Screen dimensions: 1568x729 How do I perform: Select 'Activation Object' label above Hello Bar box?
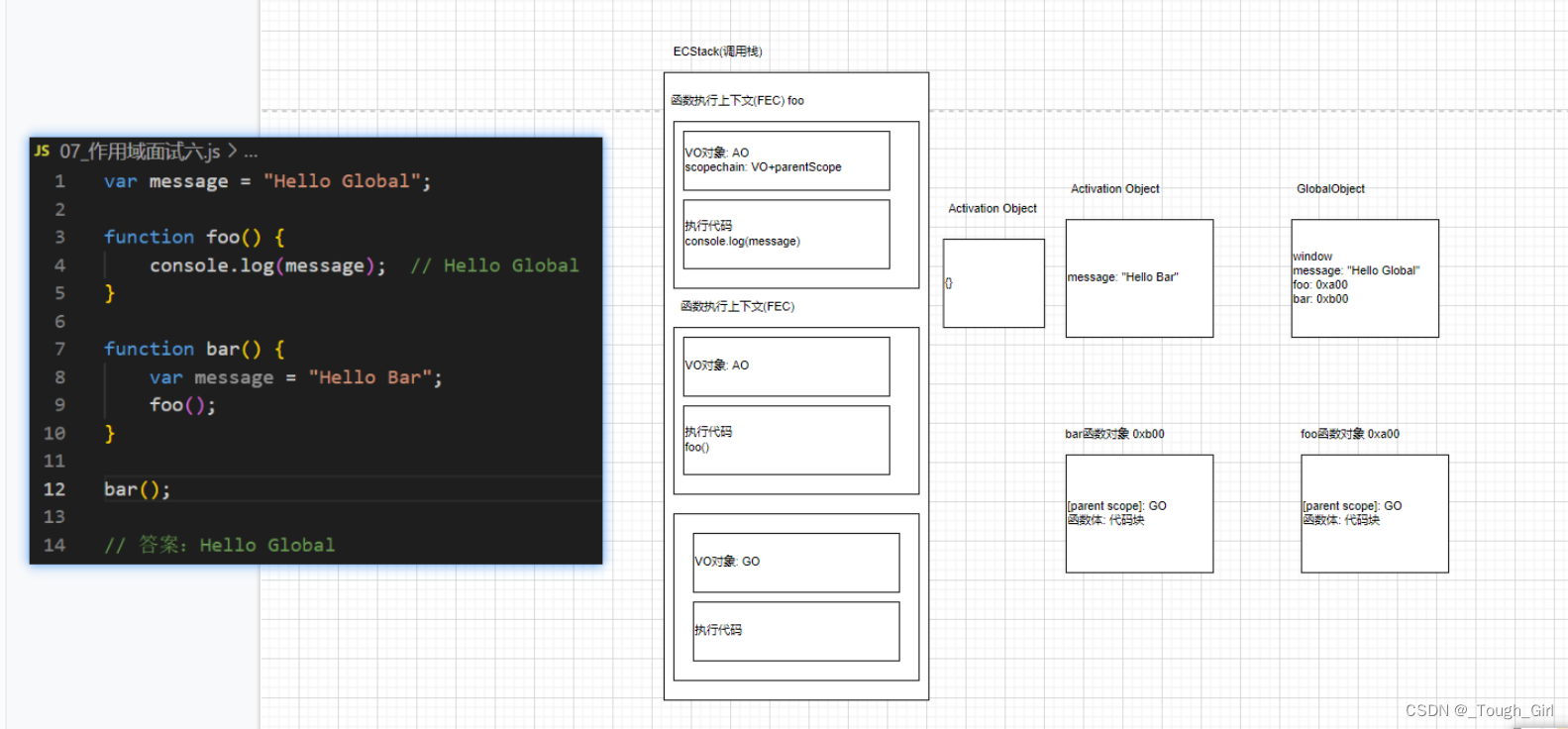coord(1115,189)
